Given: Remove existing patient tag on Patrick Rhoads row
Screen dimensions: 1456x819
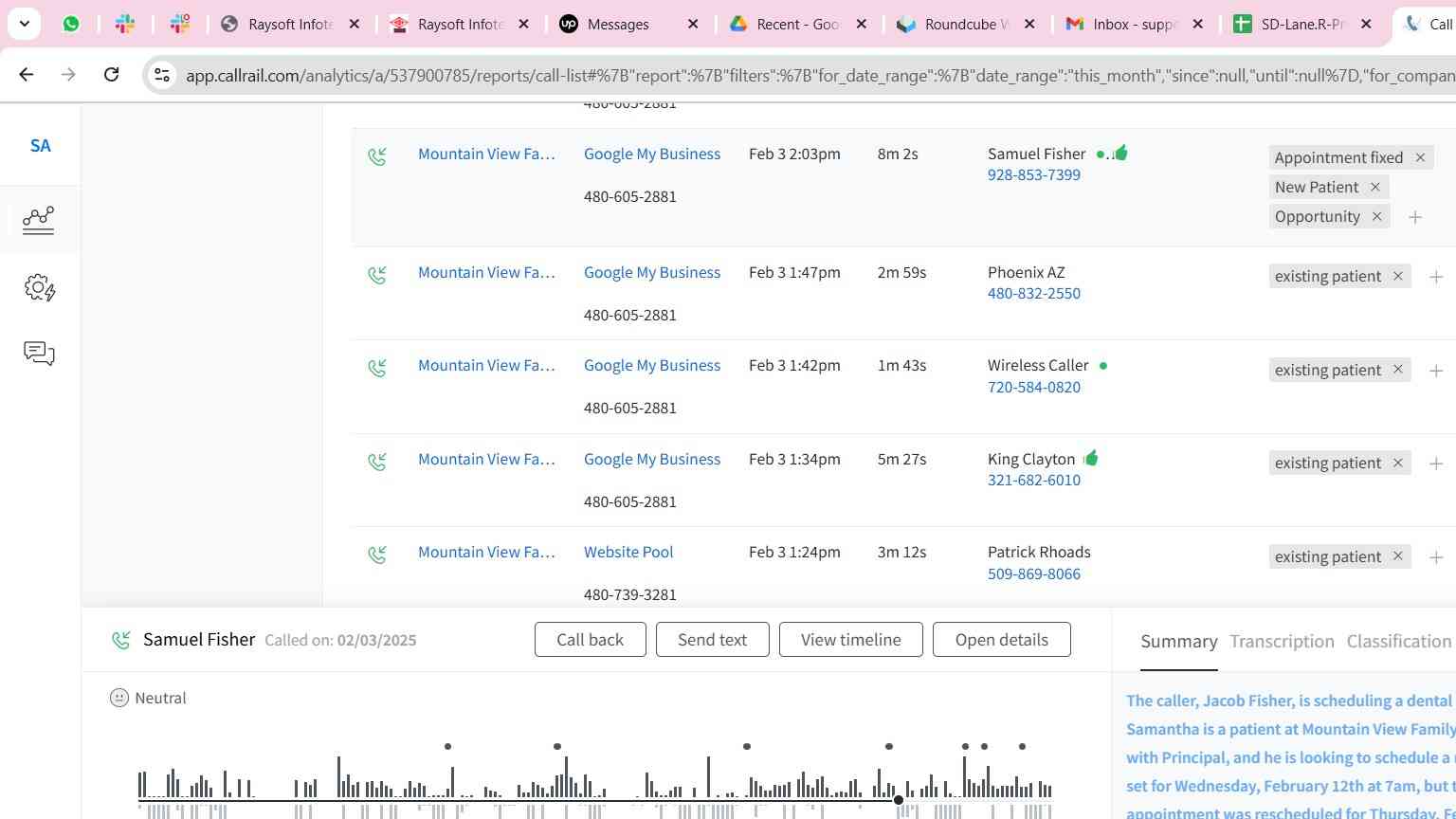Looking at the screenshot, I should (x=1397, y=556).
